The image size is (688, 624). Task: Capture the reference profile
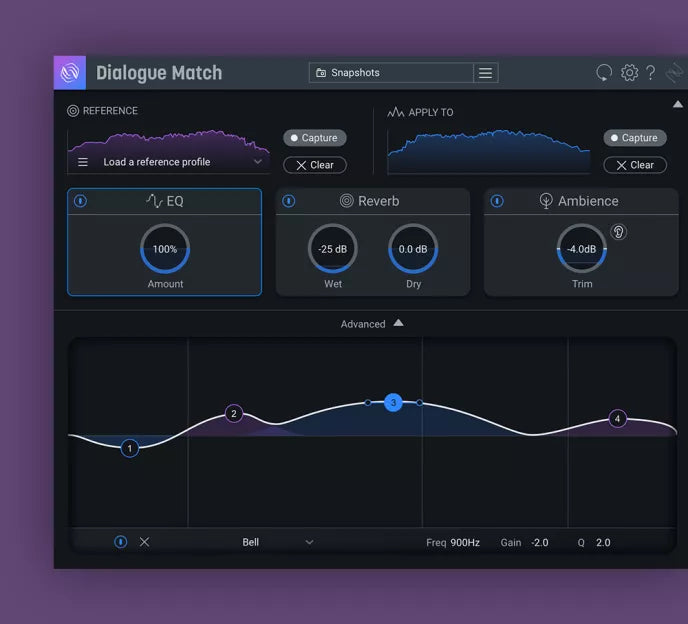(x=315, y=138)
